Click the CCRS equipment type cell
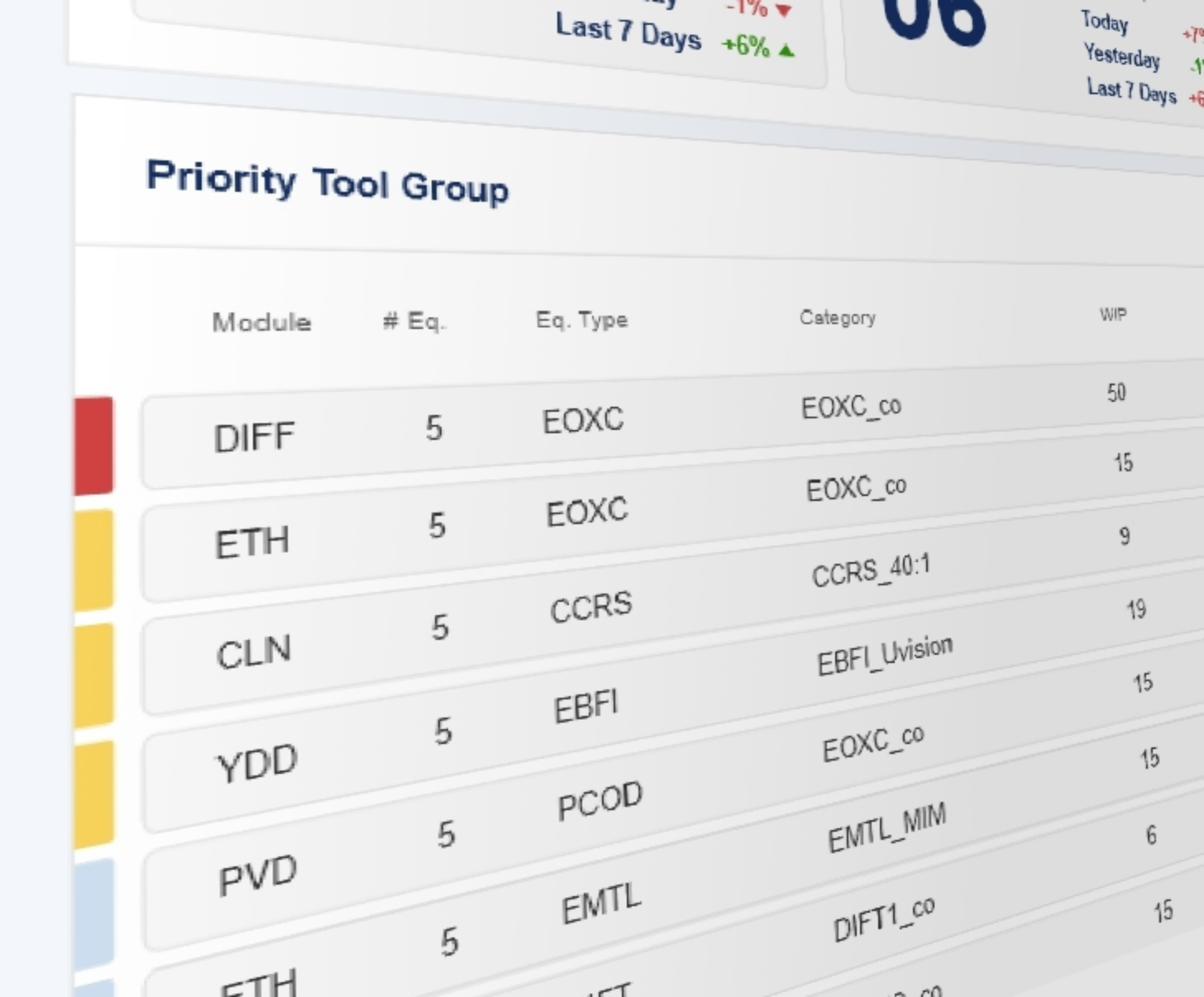The image size is (1204, 997). coord(591,608)
